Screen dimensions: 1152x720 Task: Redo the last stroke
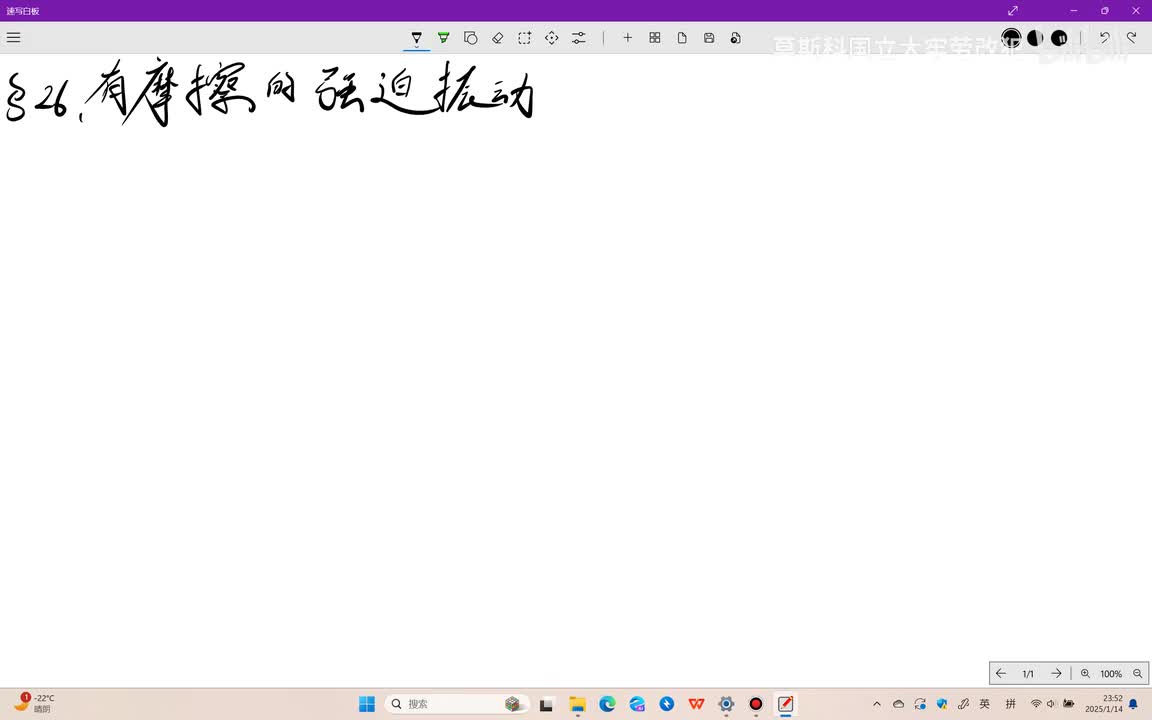[1131, 37]
